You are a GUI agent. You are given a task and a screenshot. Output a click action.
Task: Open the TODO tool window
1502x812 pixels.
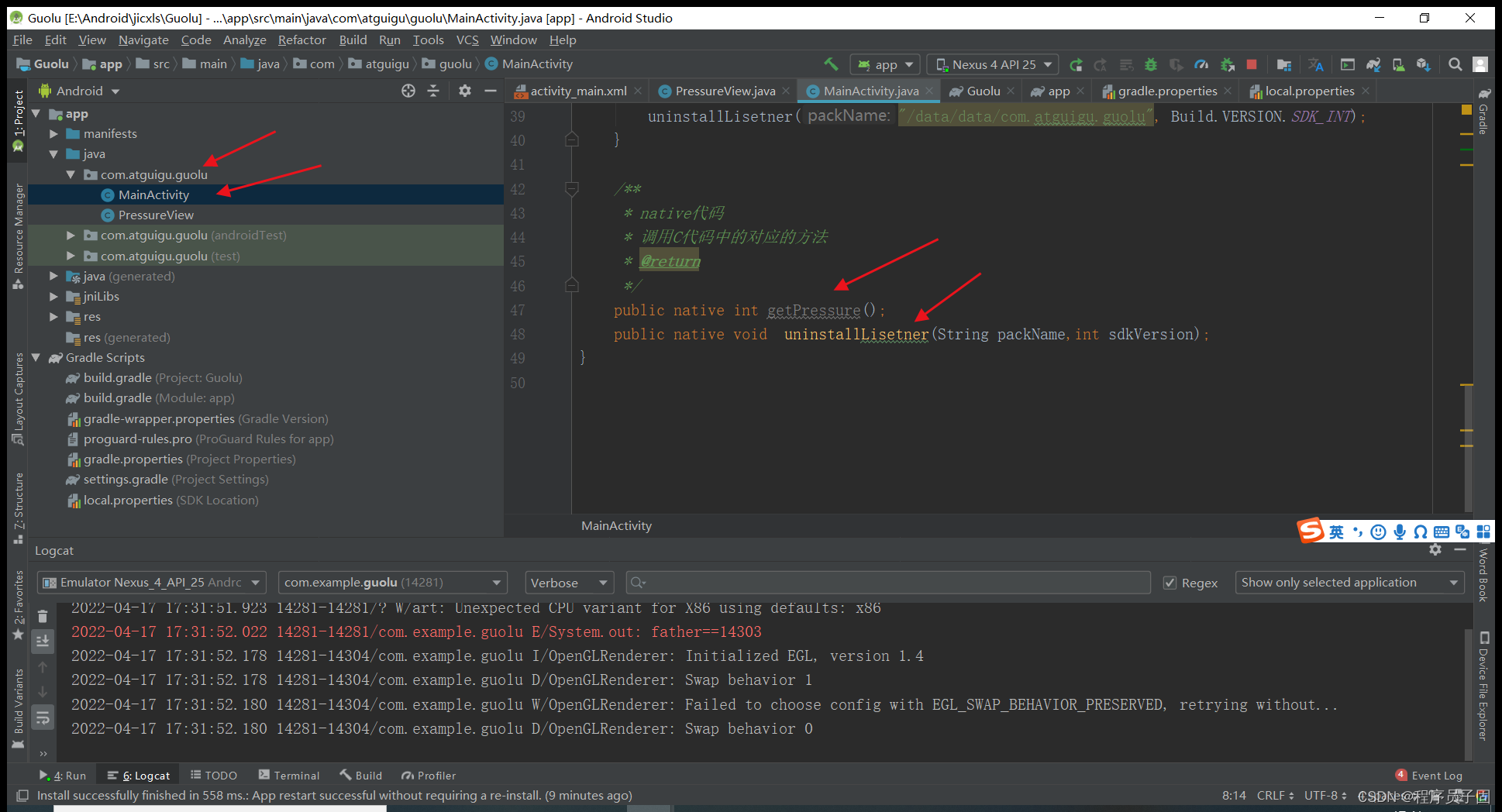point(214,776)
